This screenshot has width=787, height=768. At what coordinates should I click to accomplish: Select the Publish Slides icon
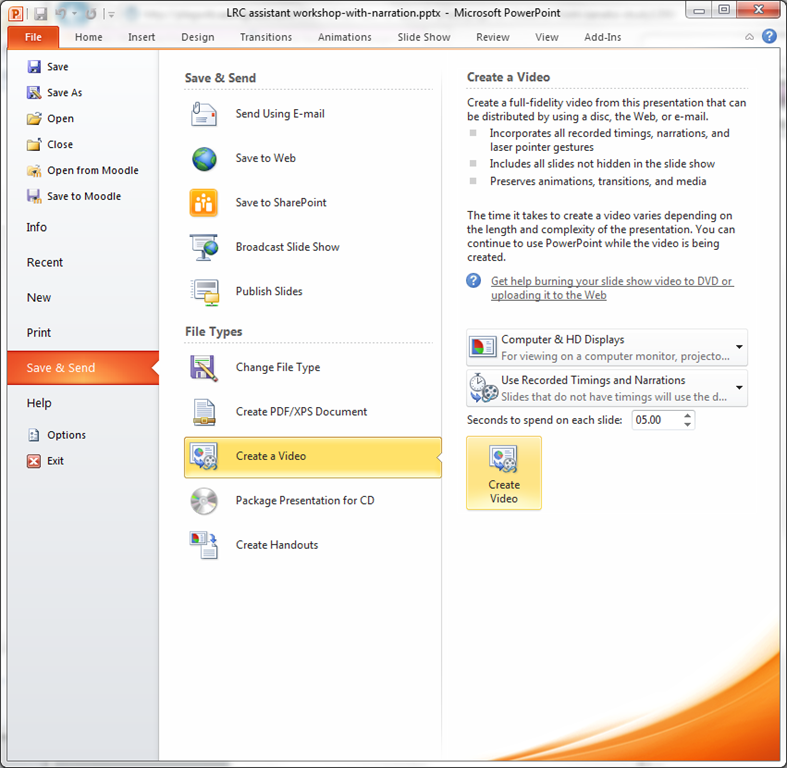(x=204, y=292)
